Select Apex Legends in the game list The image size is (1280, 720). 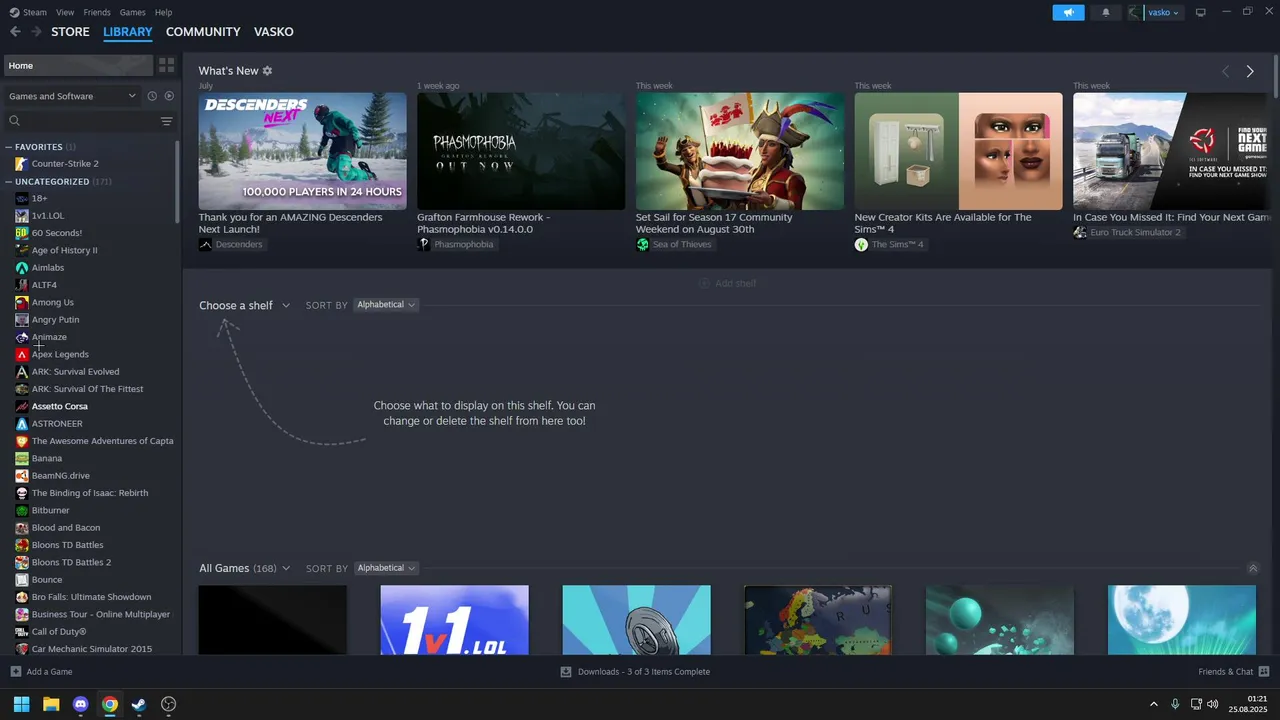click(60, 354)
